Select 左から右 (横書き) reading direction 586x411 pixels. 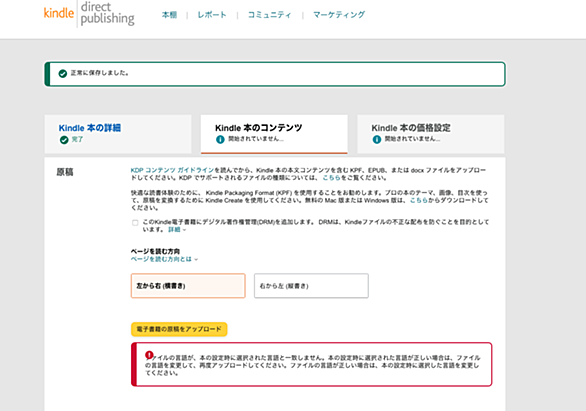[188, 286]
